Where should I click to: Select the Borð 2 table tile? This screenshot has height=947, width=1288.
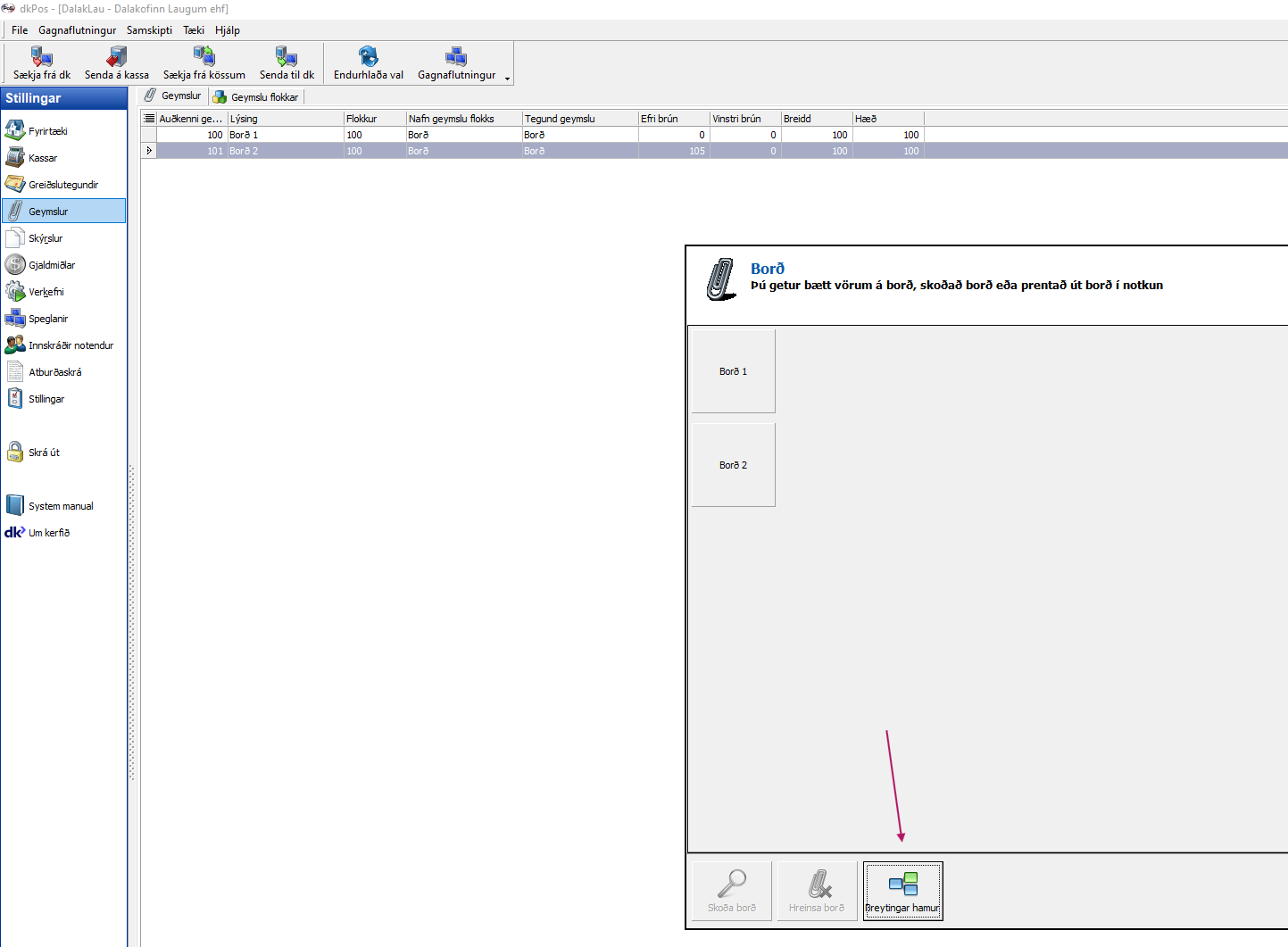(x=733, y=465)
